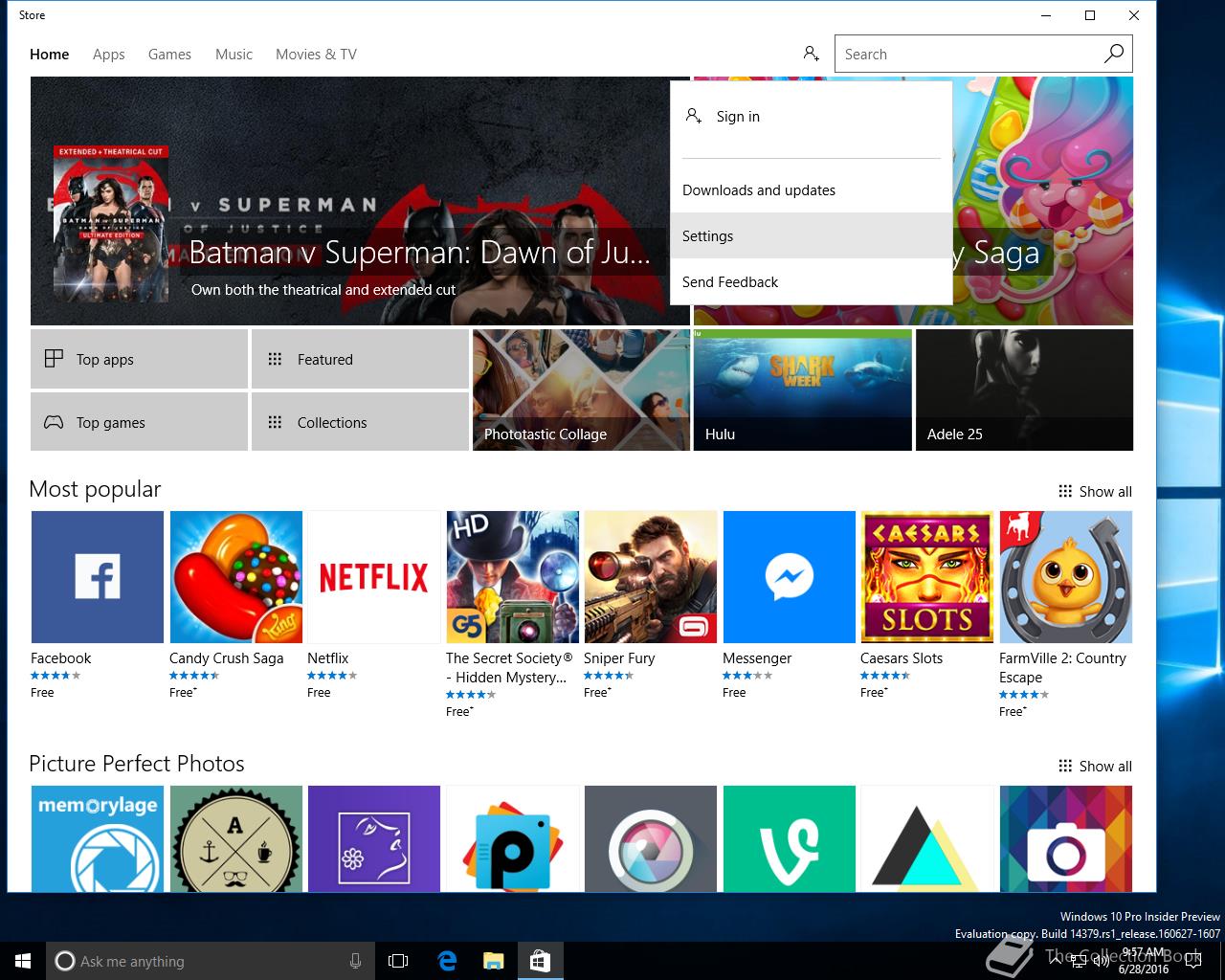1225x980 pixels.
Task: Open The Secret Society game icon
Action: 512,577
